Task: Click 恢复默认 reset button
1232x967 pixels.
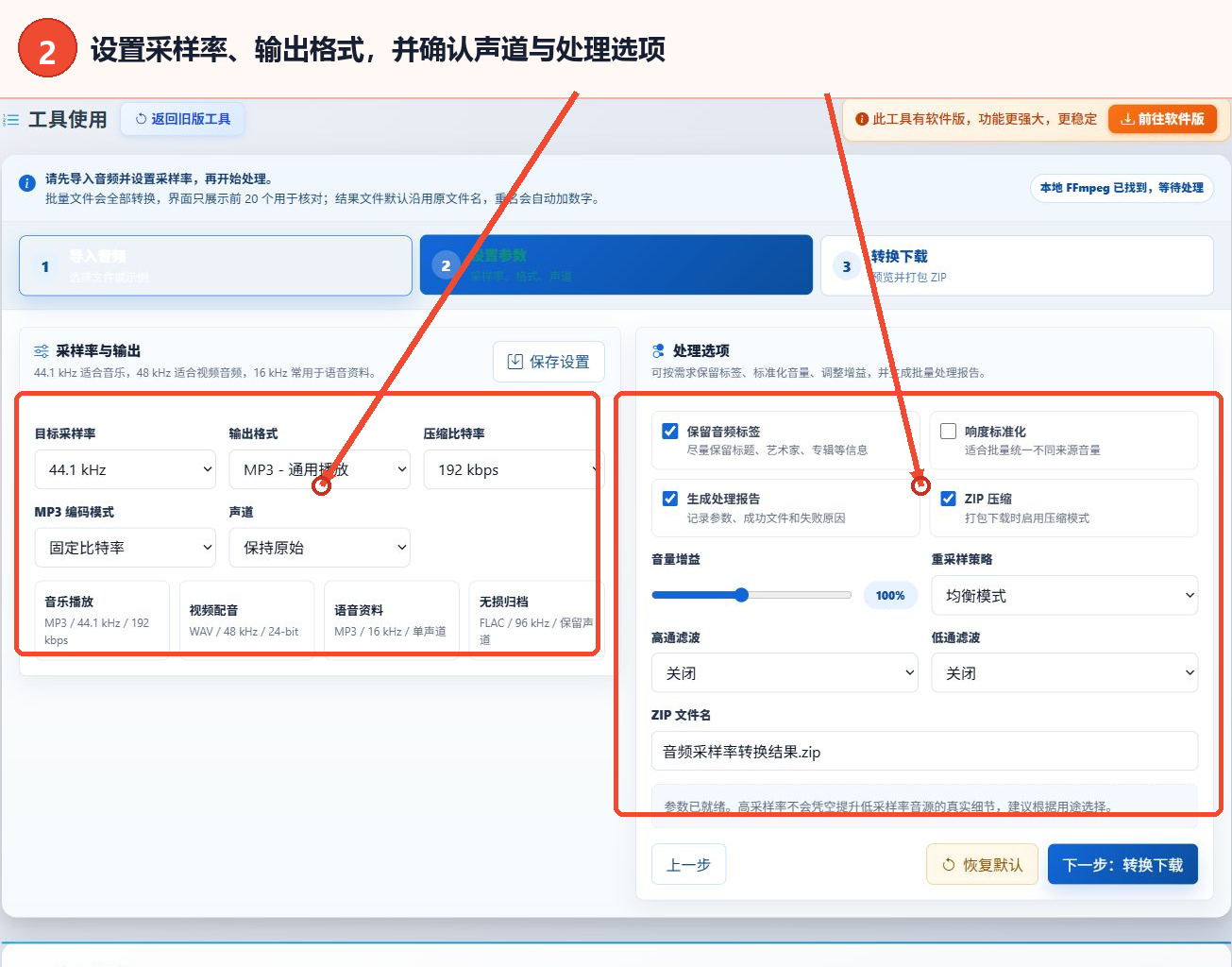Action: point(982,864)
